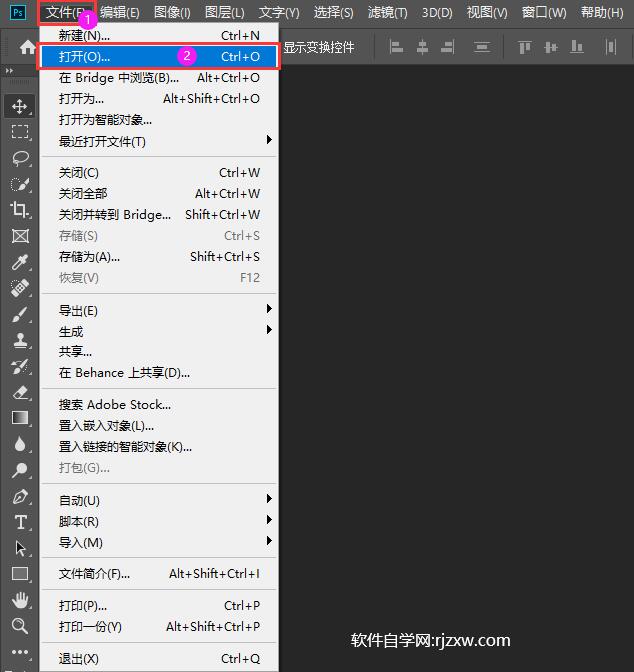Open the 编辑(E) menu
This screenshot has height=672, width=634.
pyautogui.click(x=120, y=13)
